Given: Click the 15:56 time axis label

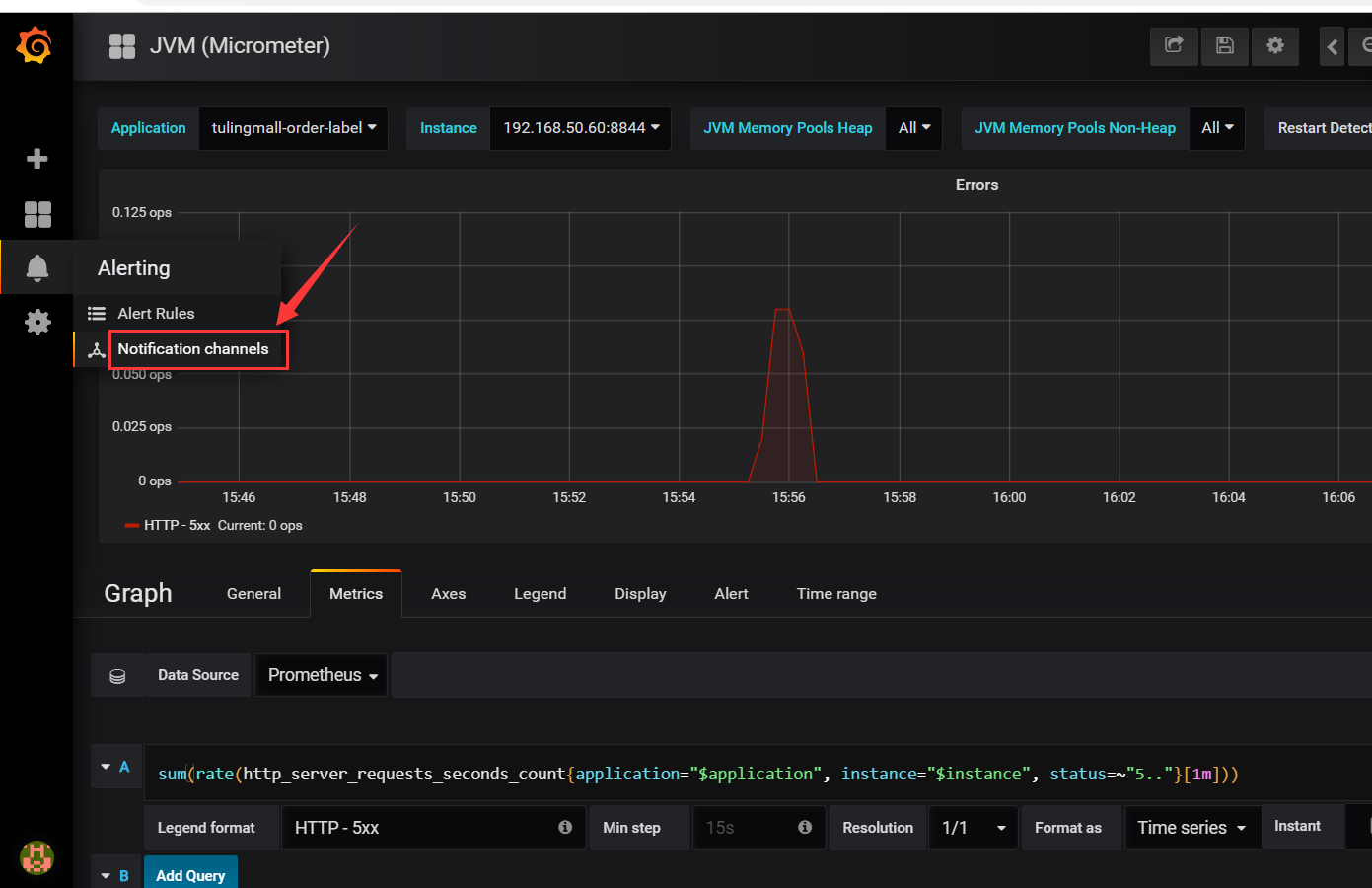Looking at the screenshot, I should (789, 497).
